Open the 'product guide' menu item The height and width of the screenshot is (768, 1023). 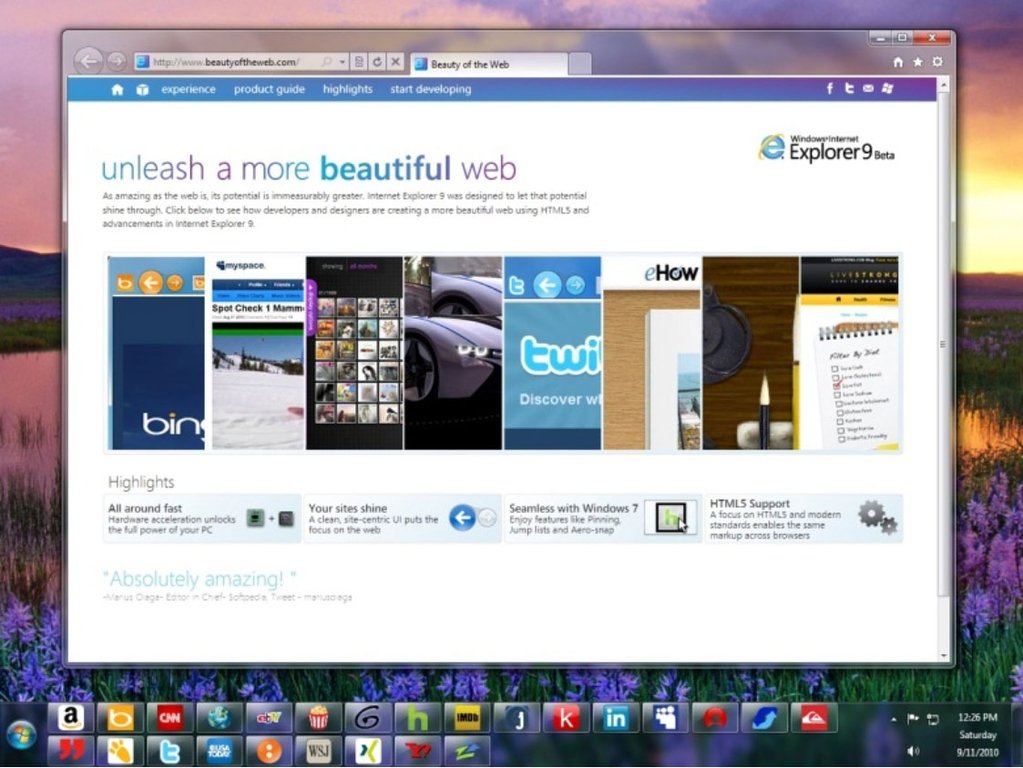coord(269,89)
